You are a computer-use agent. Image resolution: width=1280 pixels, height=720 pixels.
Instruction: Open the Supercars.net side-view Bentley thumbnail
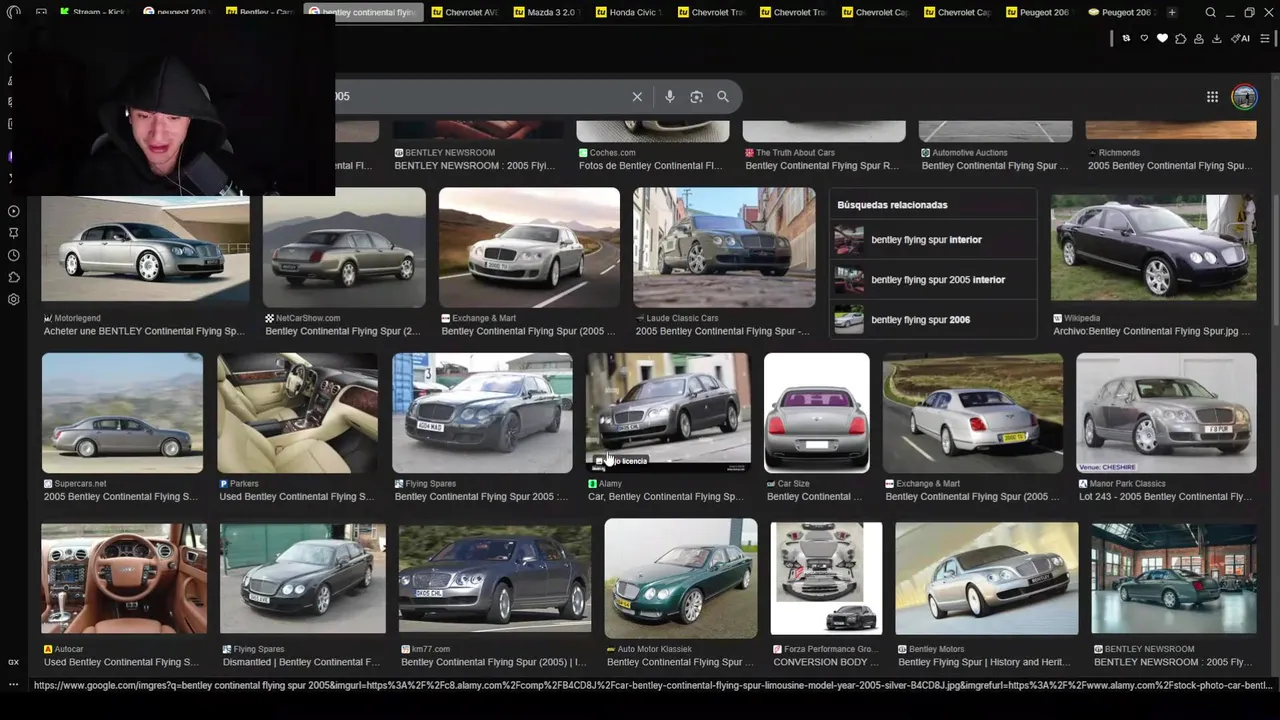tap(122, 412)
